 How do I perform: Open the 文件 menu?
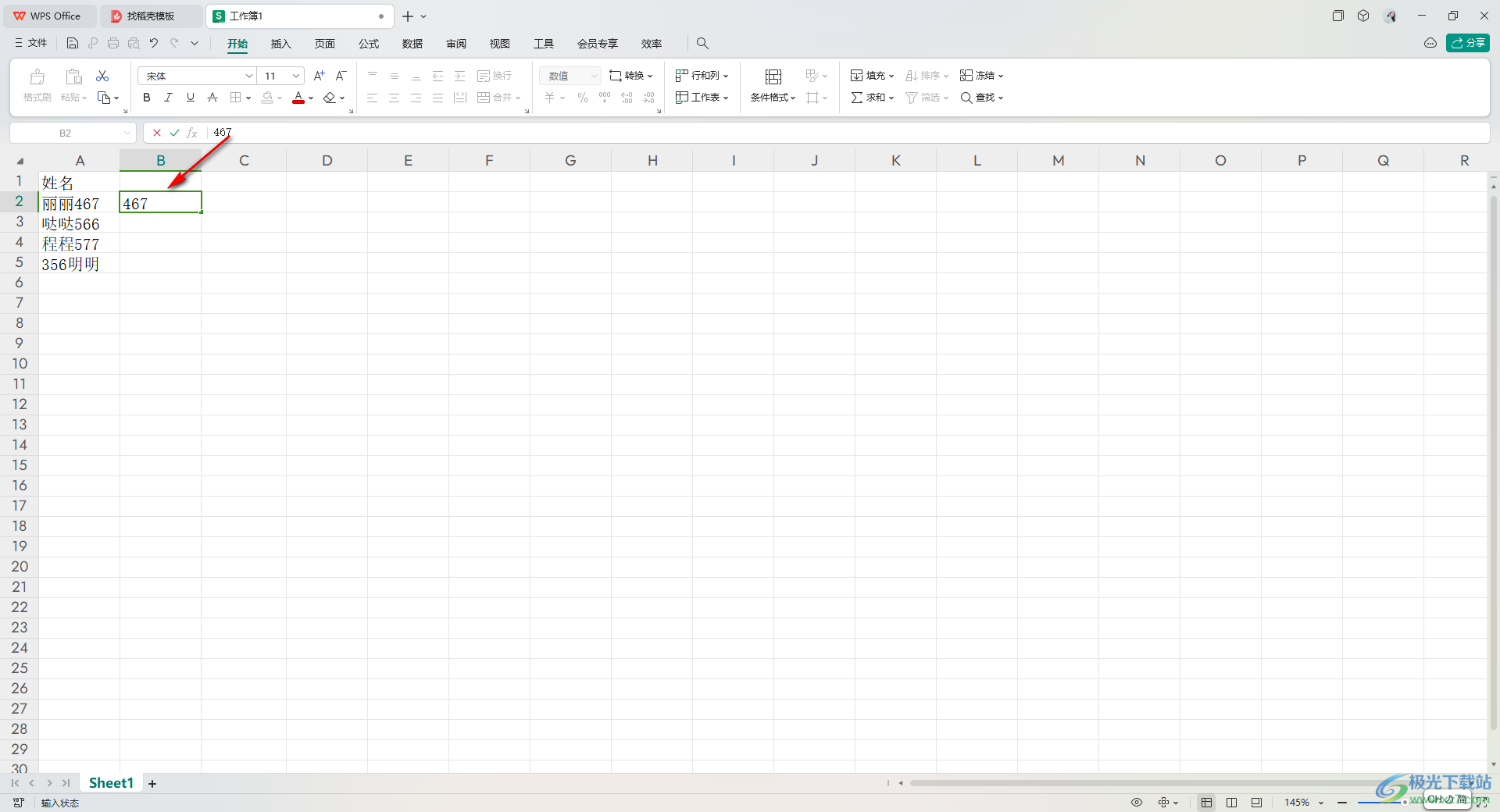click(30, 43)
